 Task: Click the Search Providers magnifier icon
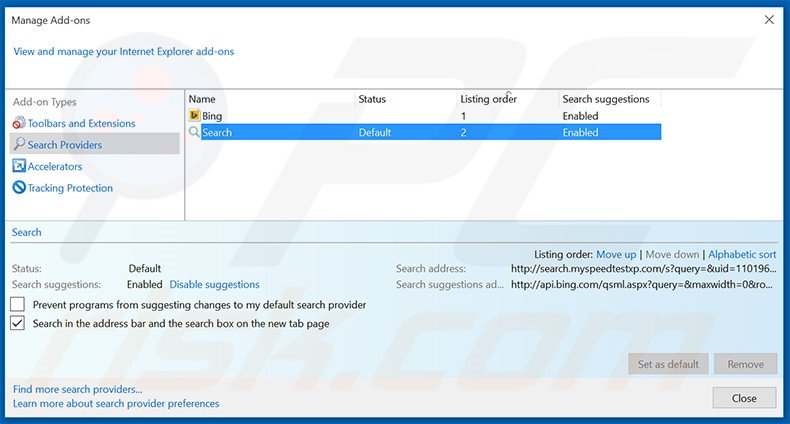pos(19,144)
